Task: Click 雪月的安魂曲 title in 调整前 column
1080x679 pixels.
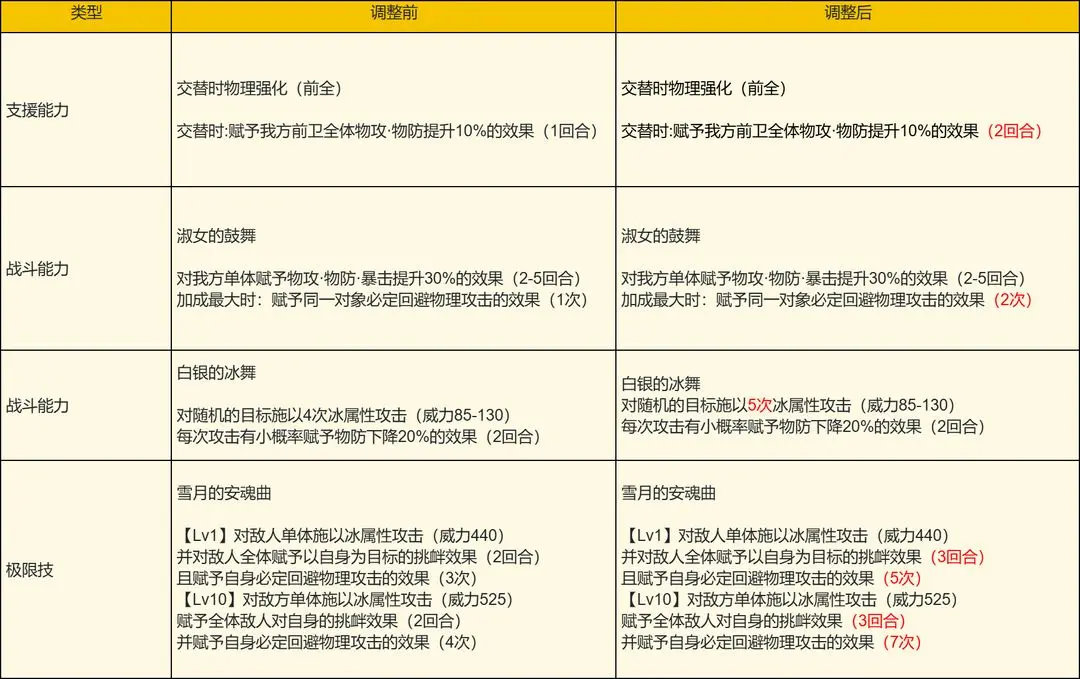Action: [224, 493]
